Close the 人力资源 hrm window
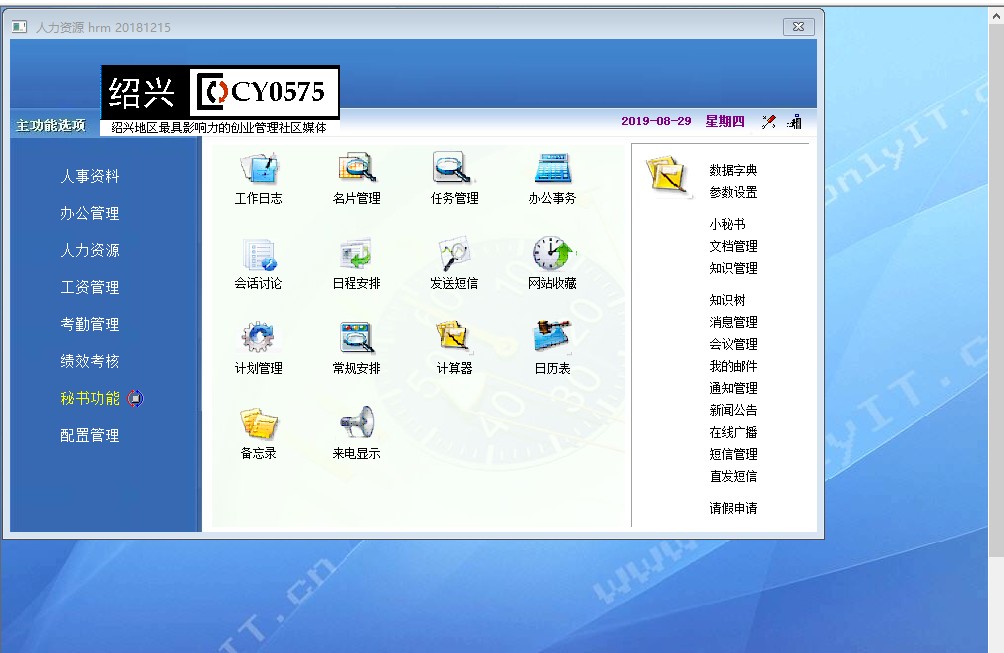This screenshot has height=653, width=1004. coord(798,27)
